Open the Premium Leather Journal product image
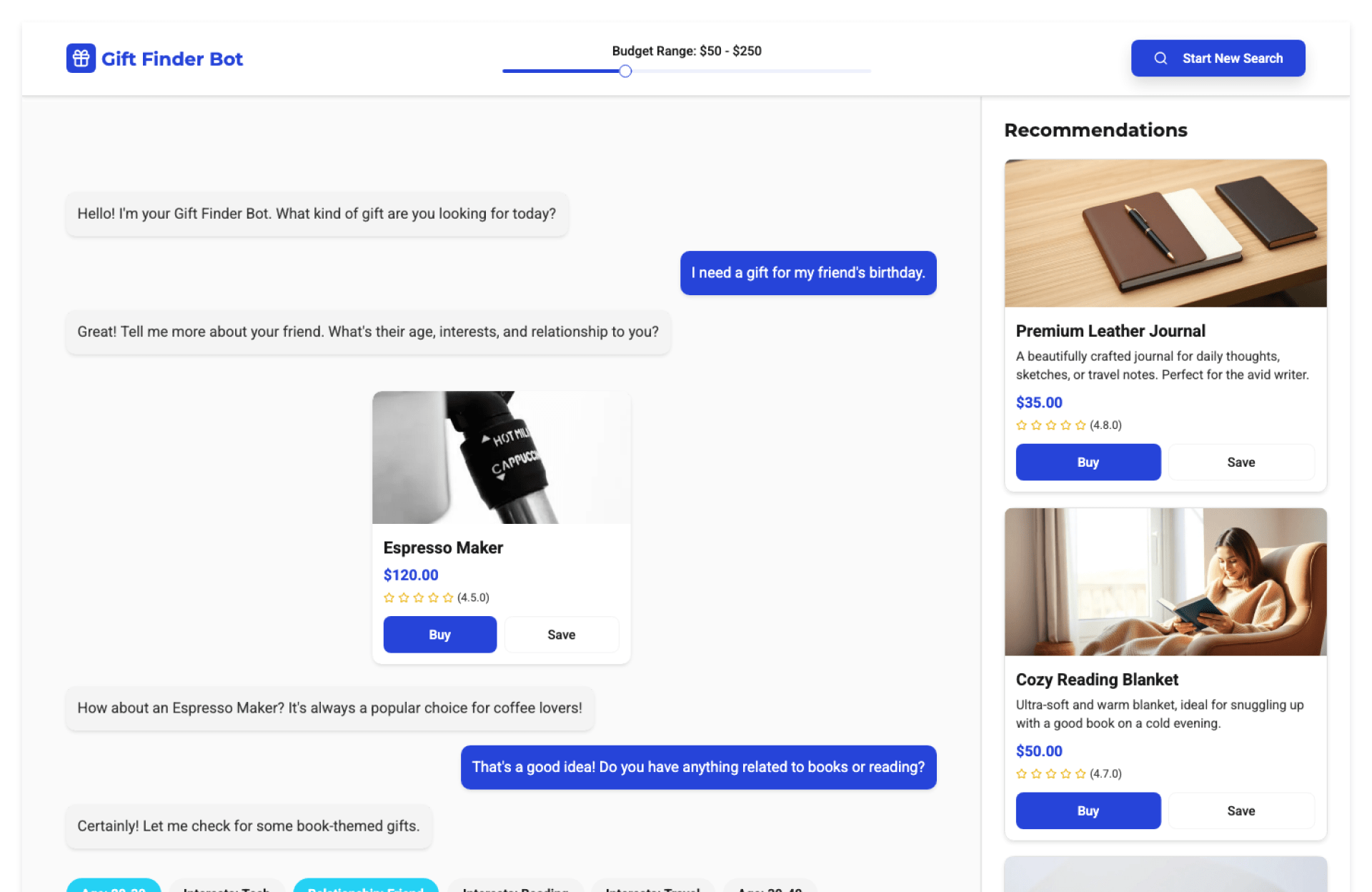 pos(1165,234)
